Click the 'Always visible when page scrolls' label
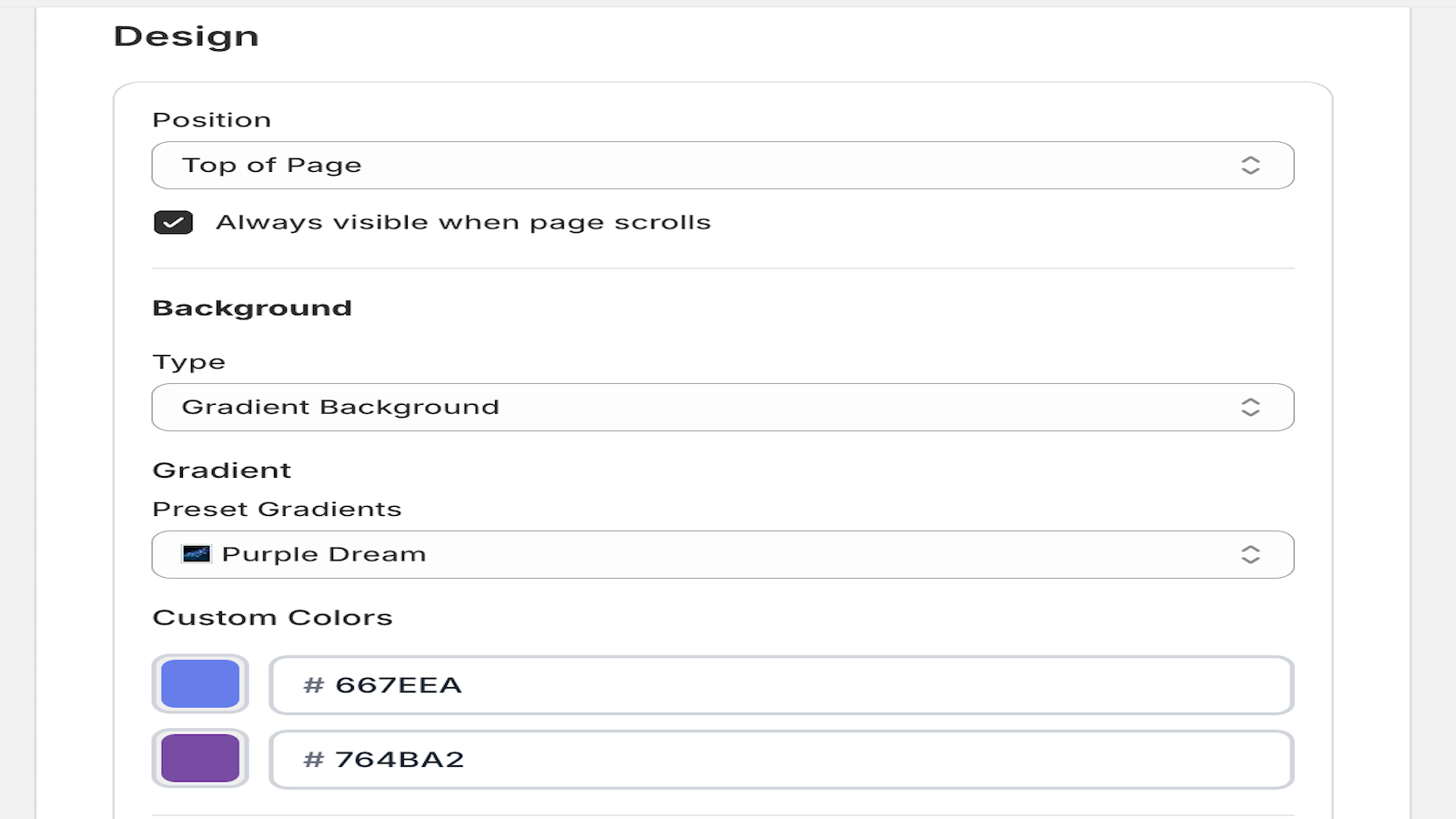1456x819 pixels. point(463,223)
